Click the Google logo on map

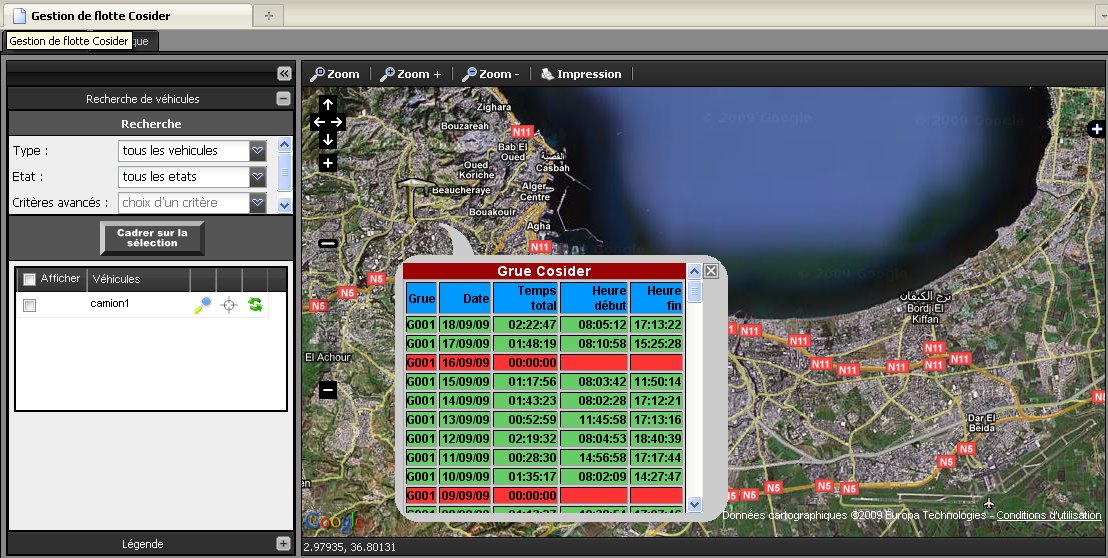(333, 522)
